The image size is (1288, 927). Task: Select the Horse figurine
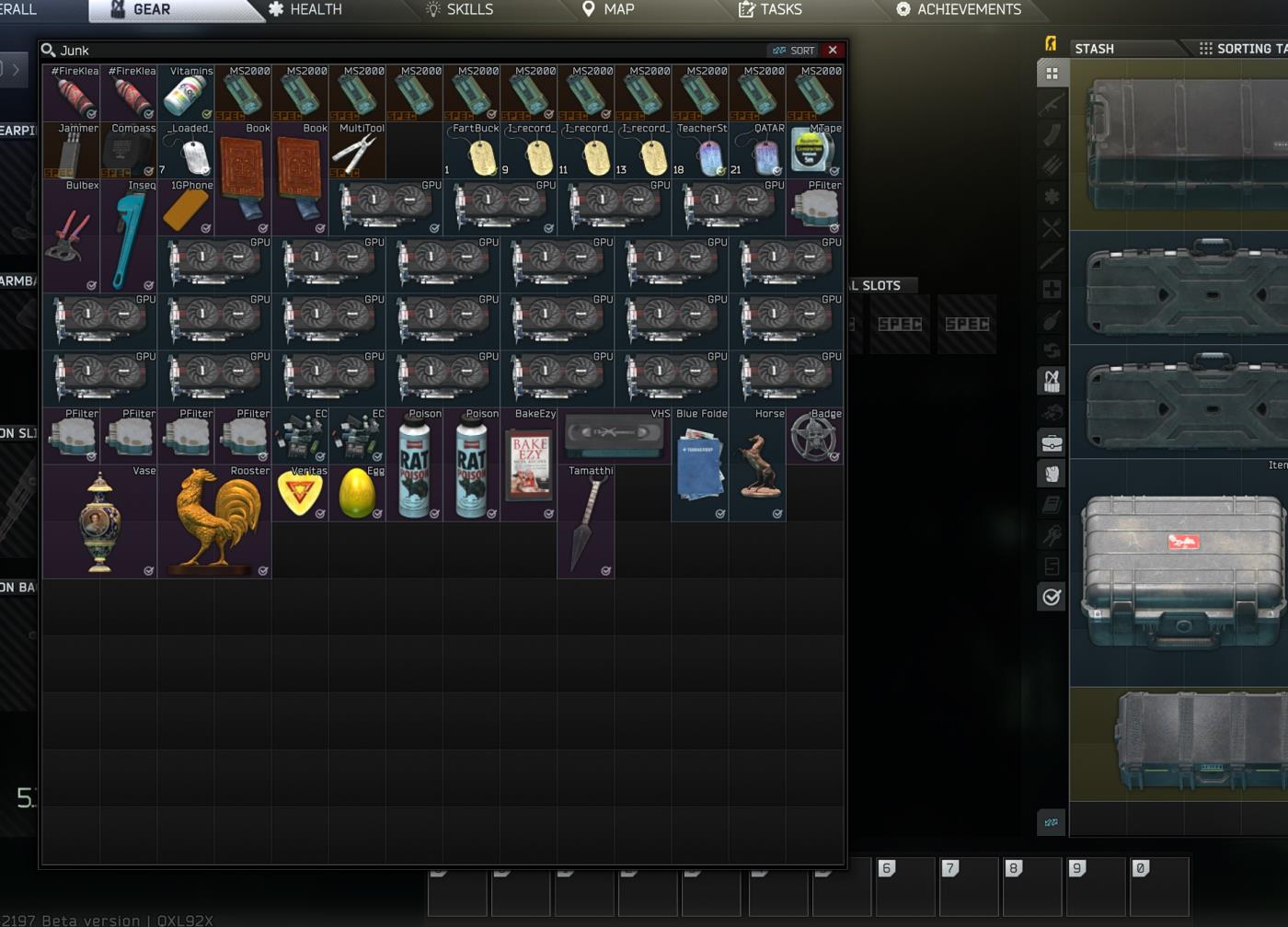(x=757, y=464)
